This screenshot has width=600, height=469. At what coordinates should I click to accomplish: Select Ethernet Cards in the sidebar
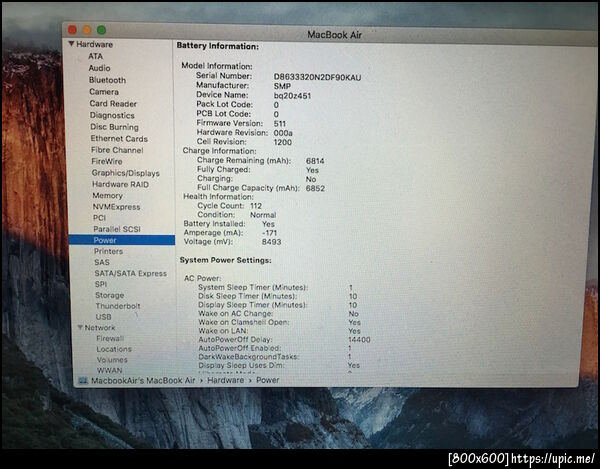point(119,138)
